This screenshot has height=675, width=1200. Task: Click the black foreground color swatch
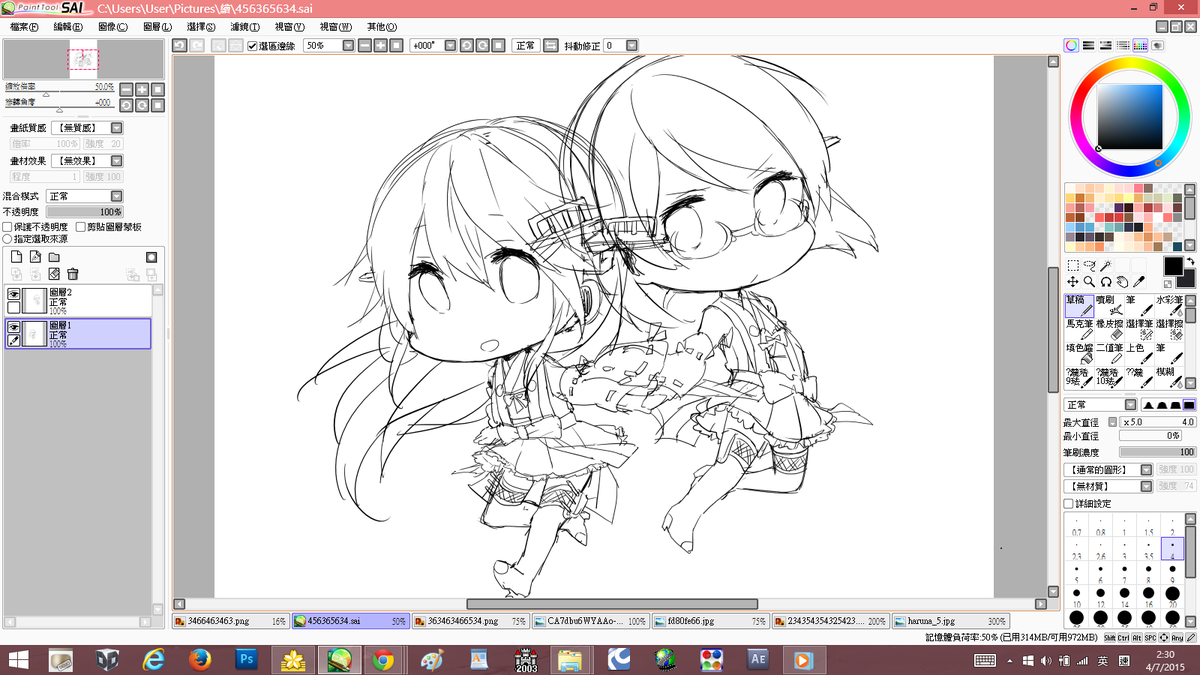click(x=1174, y=266)
